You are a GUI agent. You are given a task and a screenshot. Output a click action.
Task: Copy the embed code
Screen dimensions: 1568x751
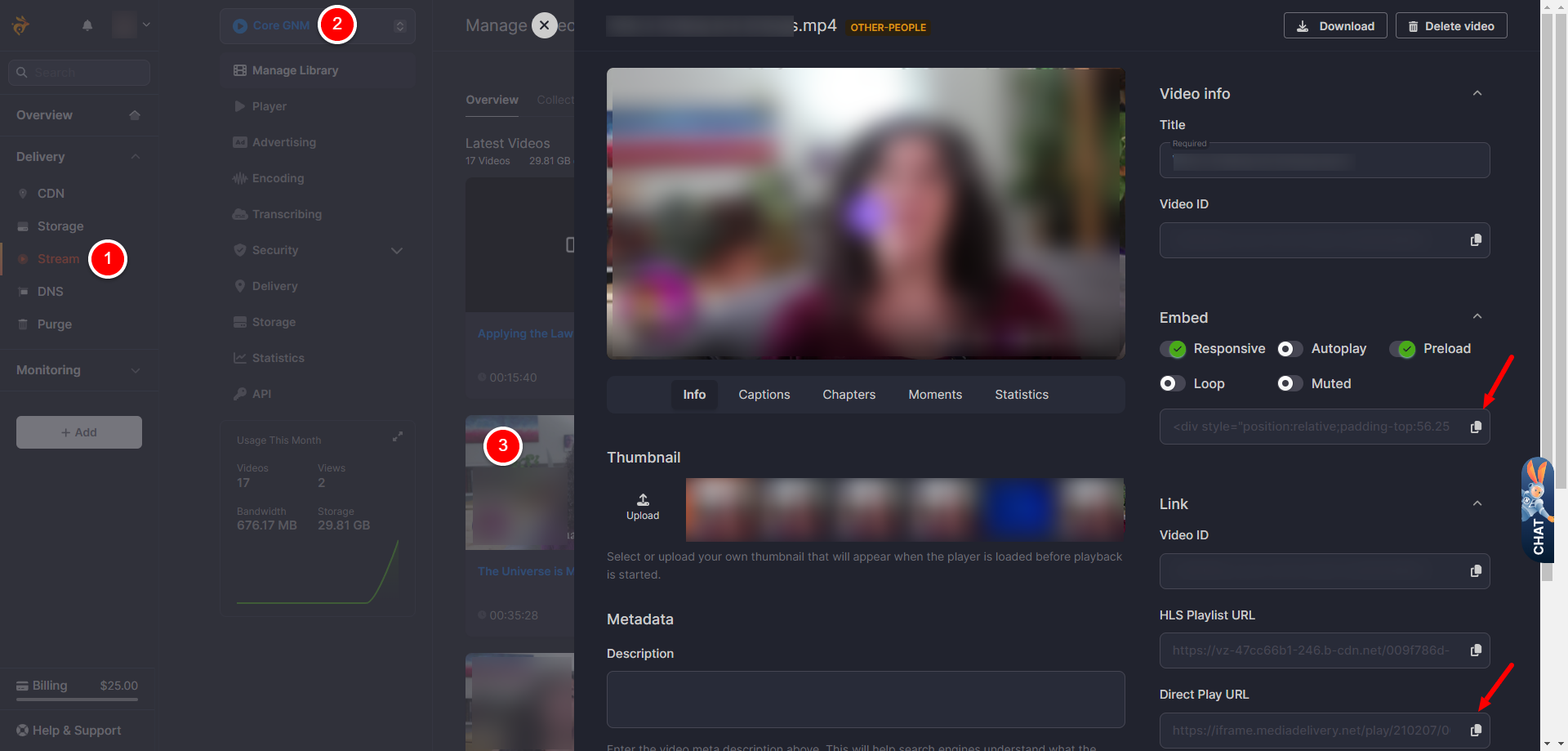click(x=1476, y=427)
